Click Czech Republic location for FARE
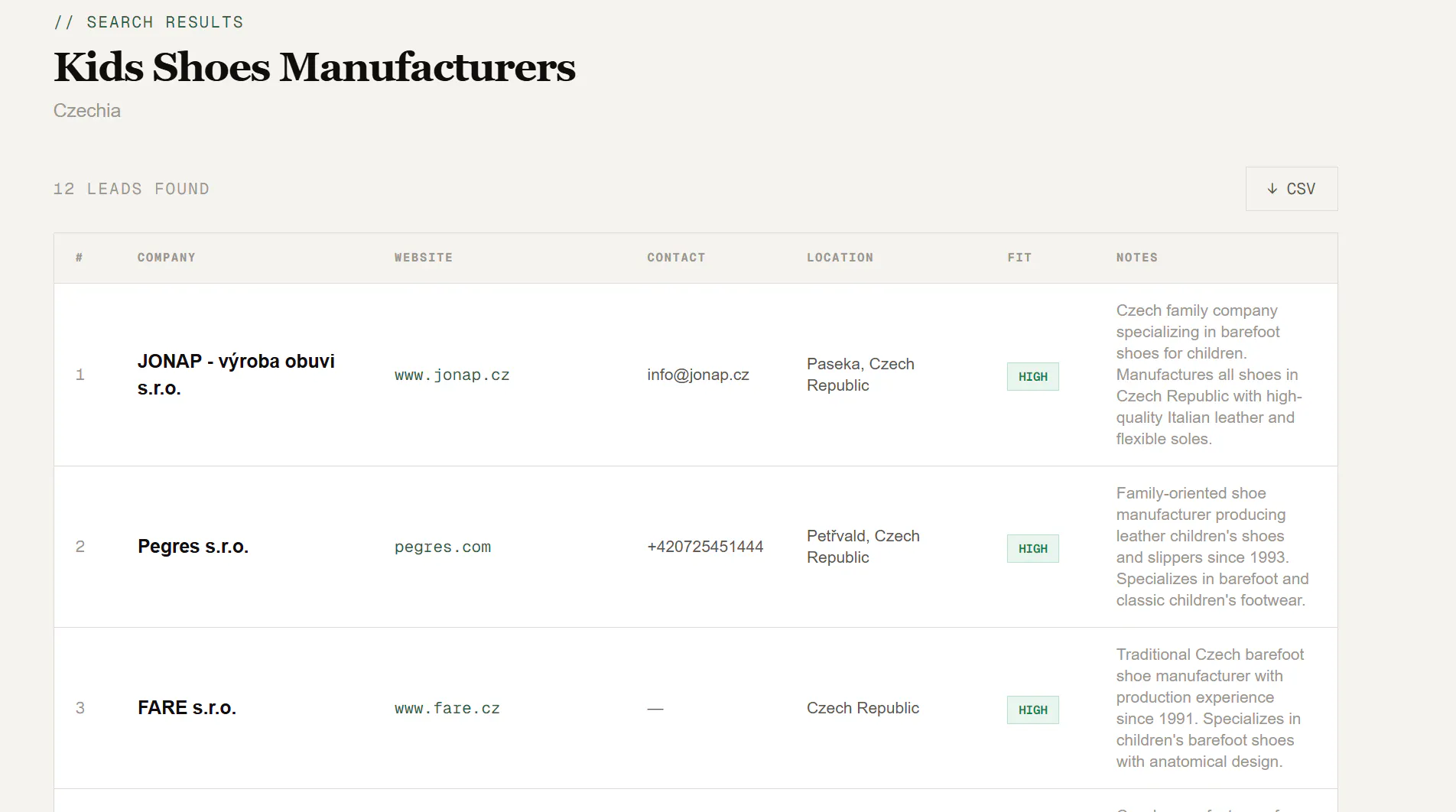This screenshot has height=812, width=1456. pos(863,708)
